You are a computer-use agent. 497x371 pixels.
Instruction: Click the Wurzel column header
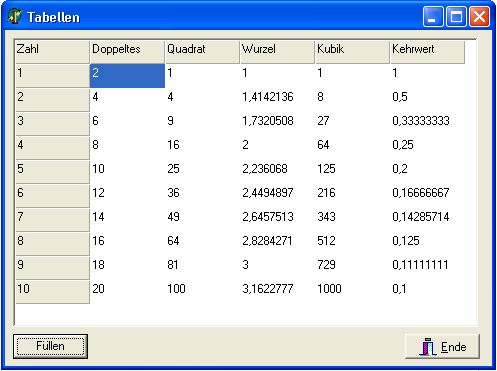point(277,52)
